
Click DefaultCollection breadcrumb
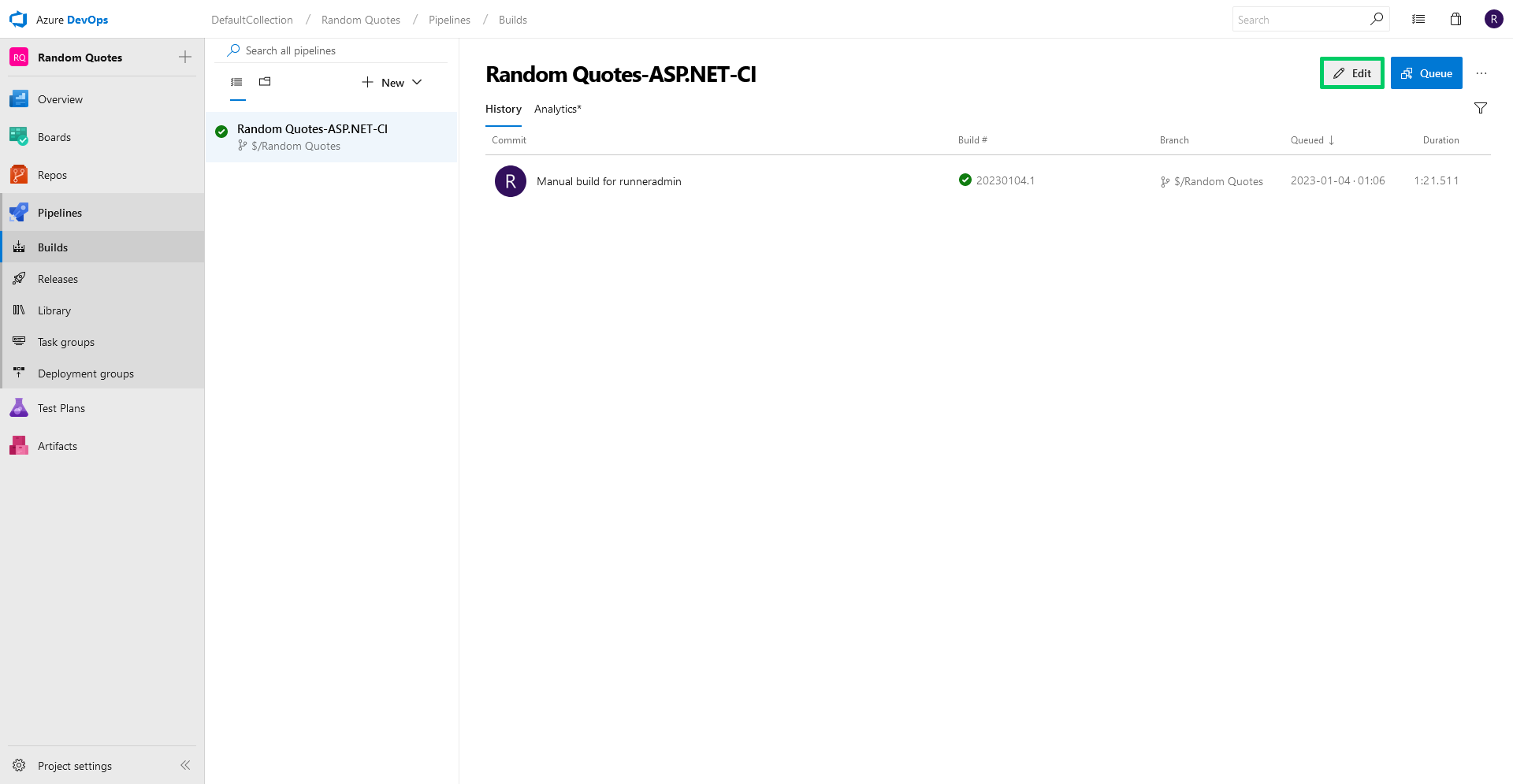[252, 20]
